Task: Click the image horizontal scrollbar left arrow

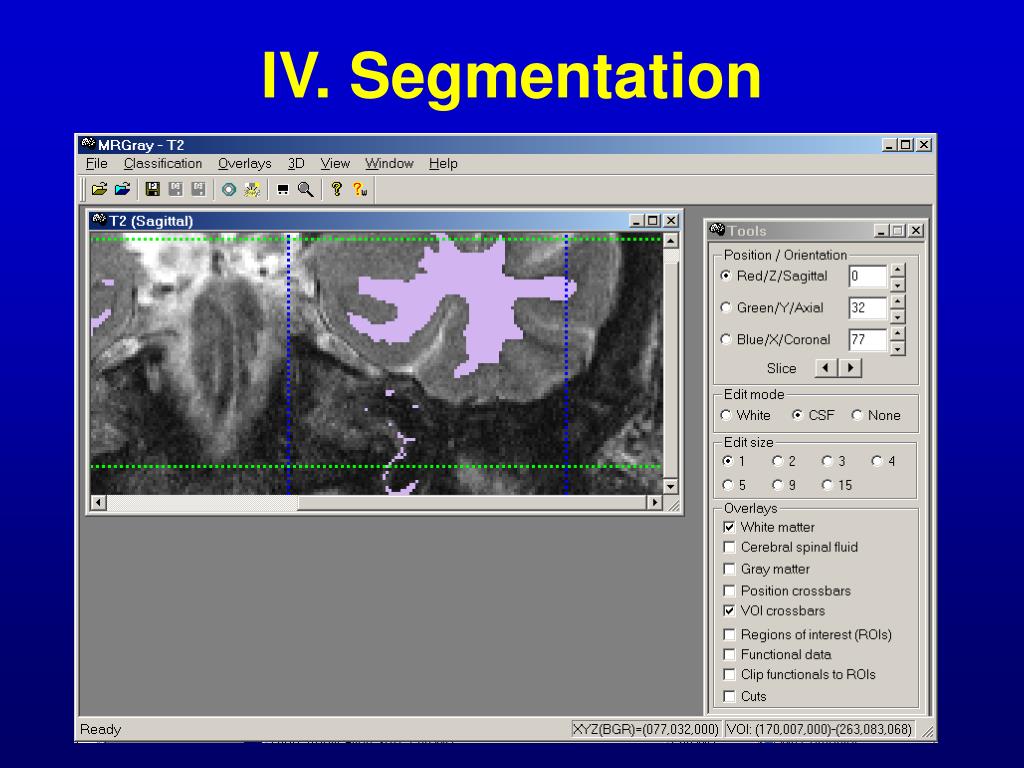Action: (x=99, y=502)
